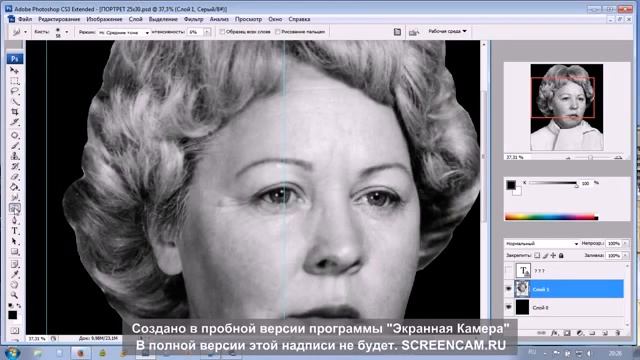The width and height of the screenshot is (640, 360).
Task: Open the Рабочая среда workspace dropdown
Action: click(447, 31)
